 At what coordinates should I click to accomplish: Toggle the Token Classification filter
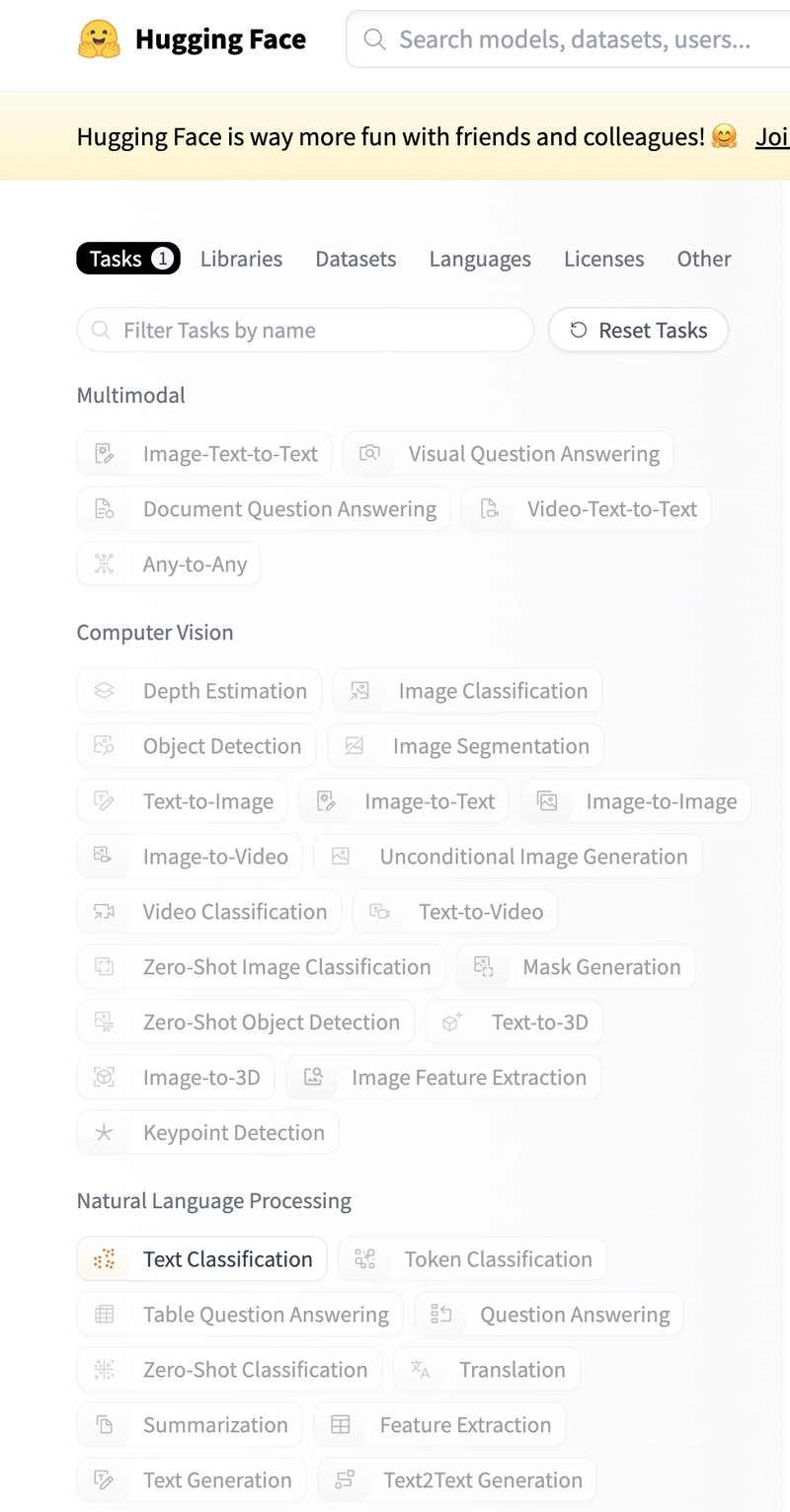[x=472, y=1259]
